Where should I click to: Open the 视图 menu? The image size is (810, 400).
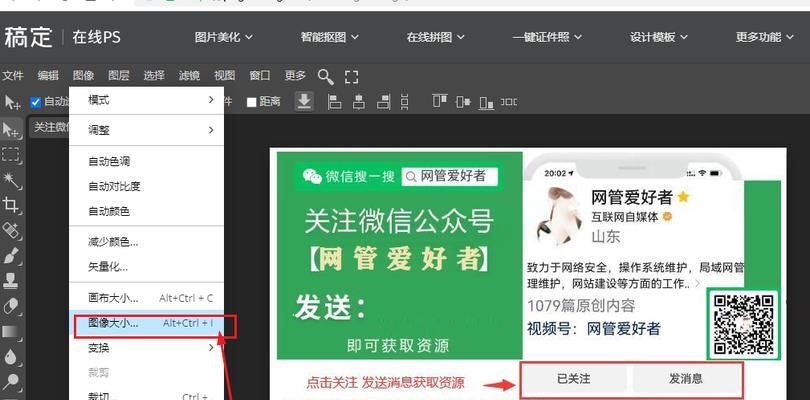coord(224,76)
